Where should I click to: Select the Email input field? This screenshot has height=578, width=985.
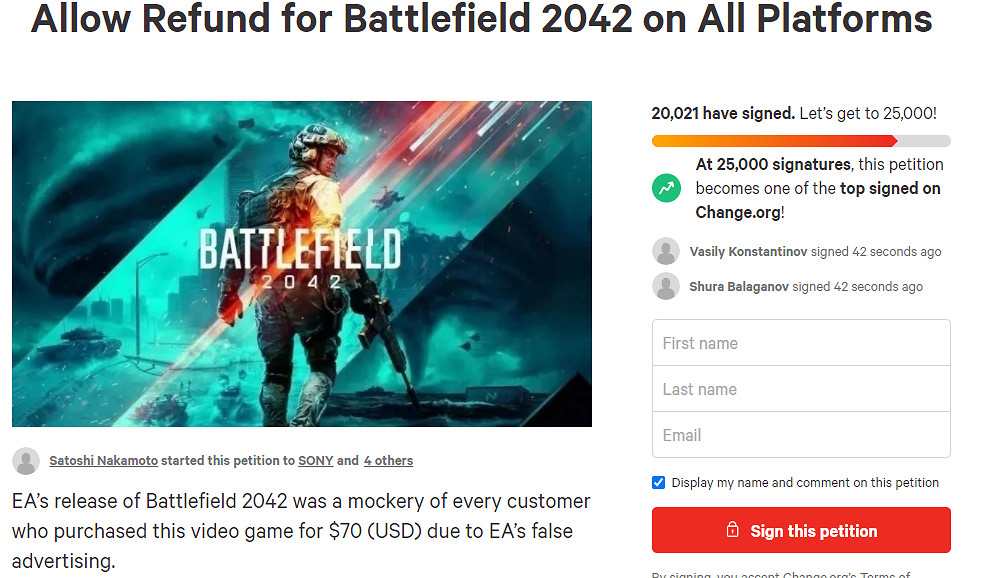pyautogui.click(x=801, y=435)
